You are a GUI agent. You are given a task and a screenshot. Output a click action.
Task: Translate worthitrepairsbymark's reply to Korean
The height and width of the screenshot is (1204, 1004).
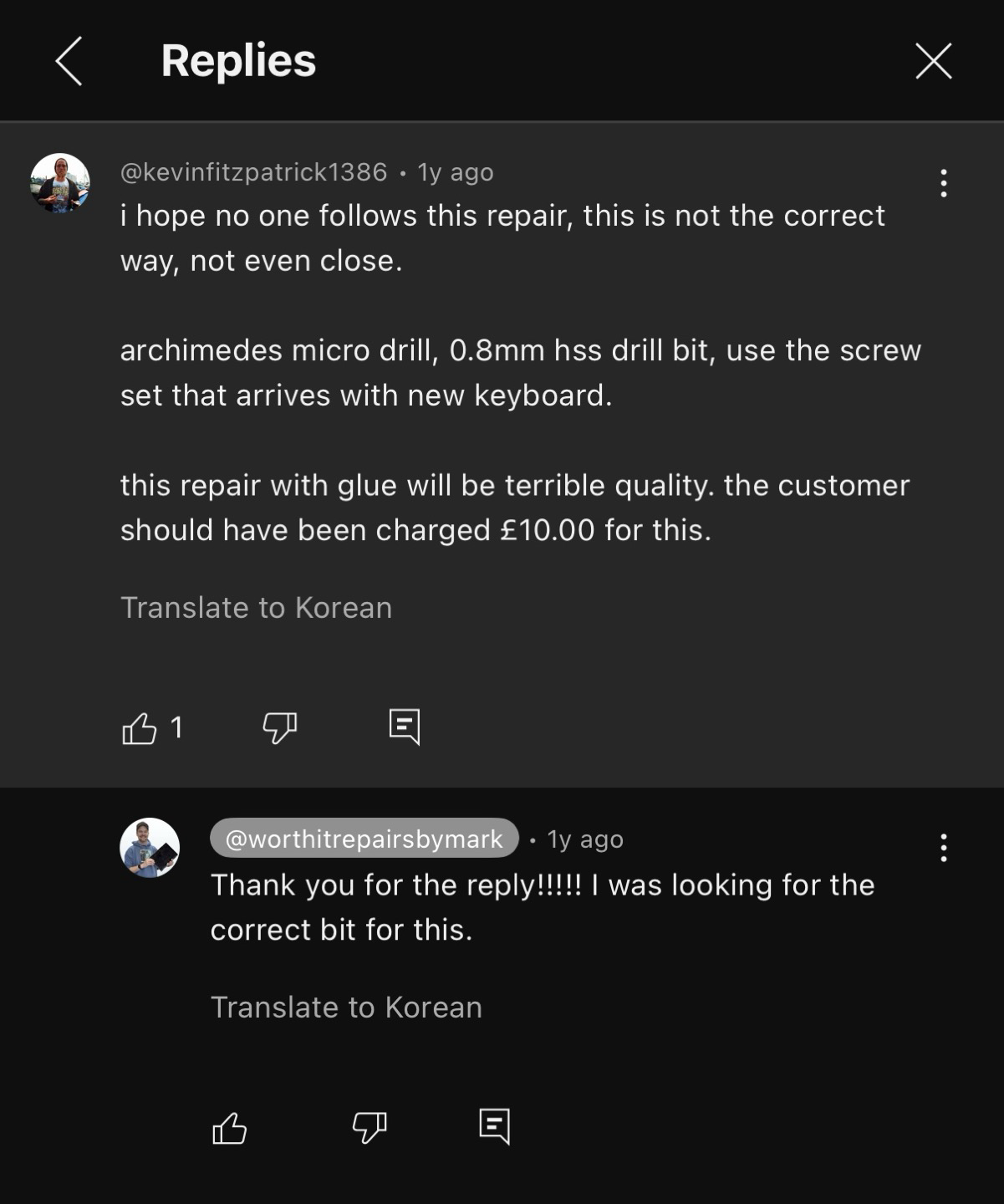pyautogui.click(x=346, y=1008)
